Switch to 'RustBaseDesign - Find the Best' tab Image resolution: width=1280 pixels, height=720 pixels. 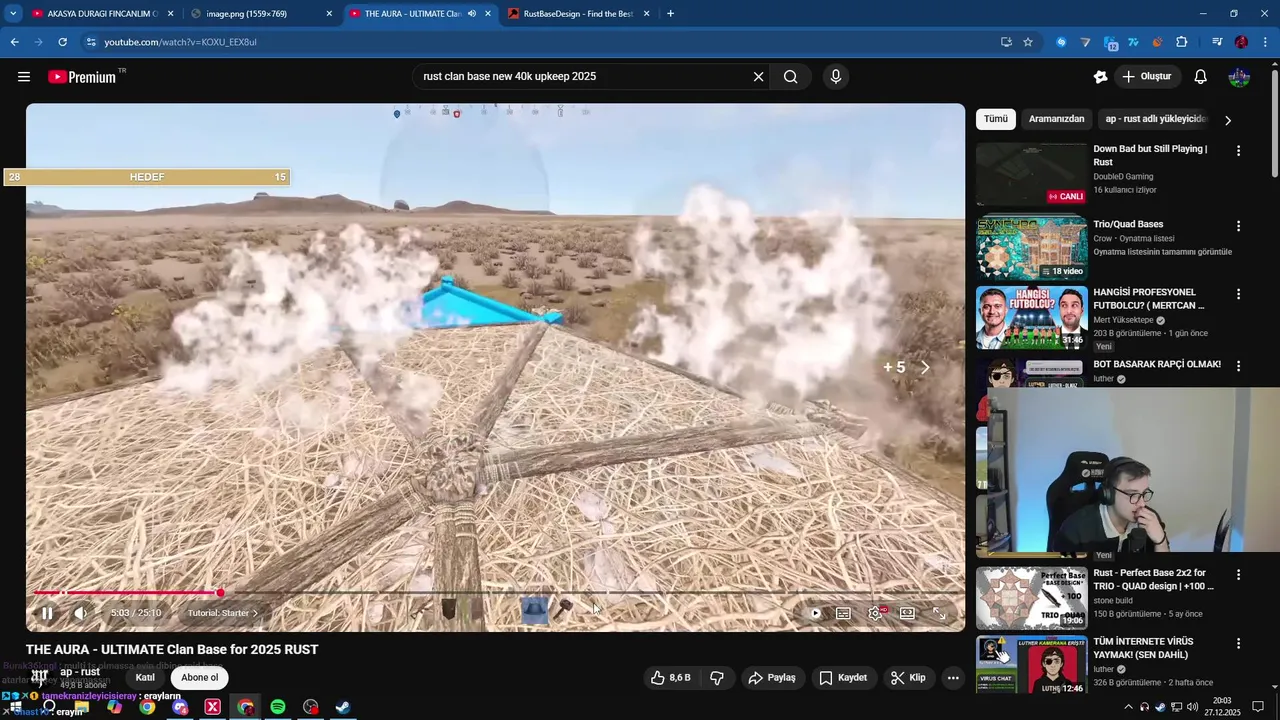tap(578, 14)
